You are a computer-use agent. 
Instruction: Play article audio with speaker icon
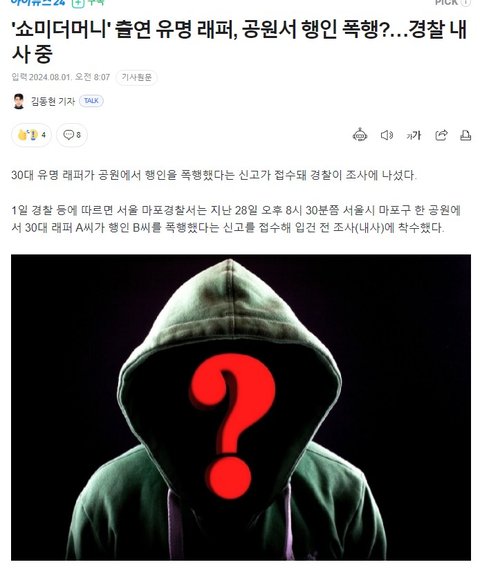click(x=387, y=135)
